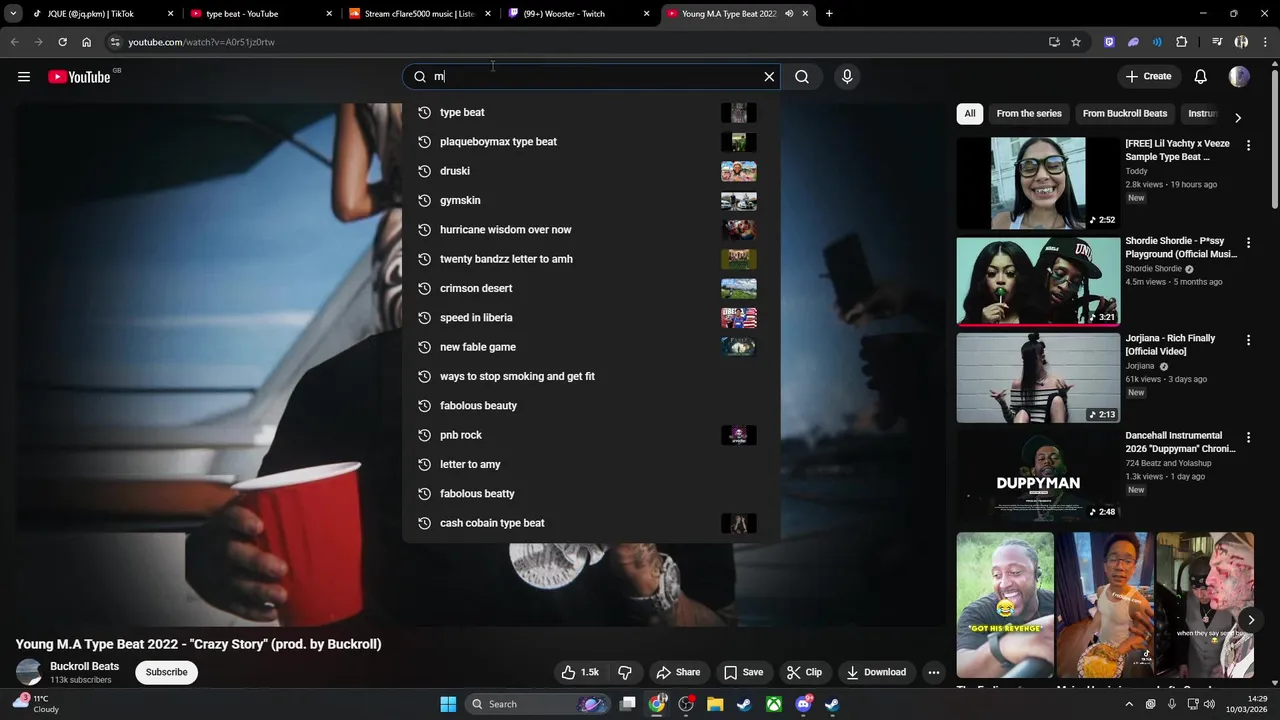Pick 'hurricane wisdom over now' suggestion
The image size is (1280, 720).
click(x=591, y=230)
